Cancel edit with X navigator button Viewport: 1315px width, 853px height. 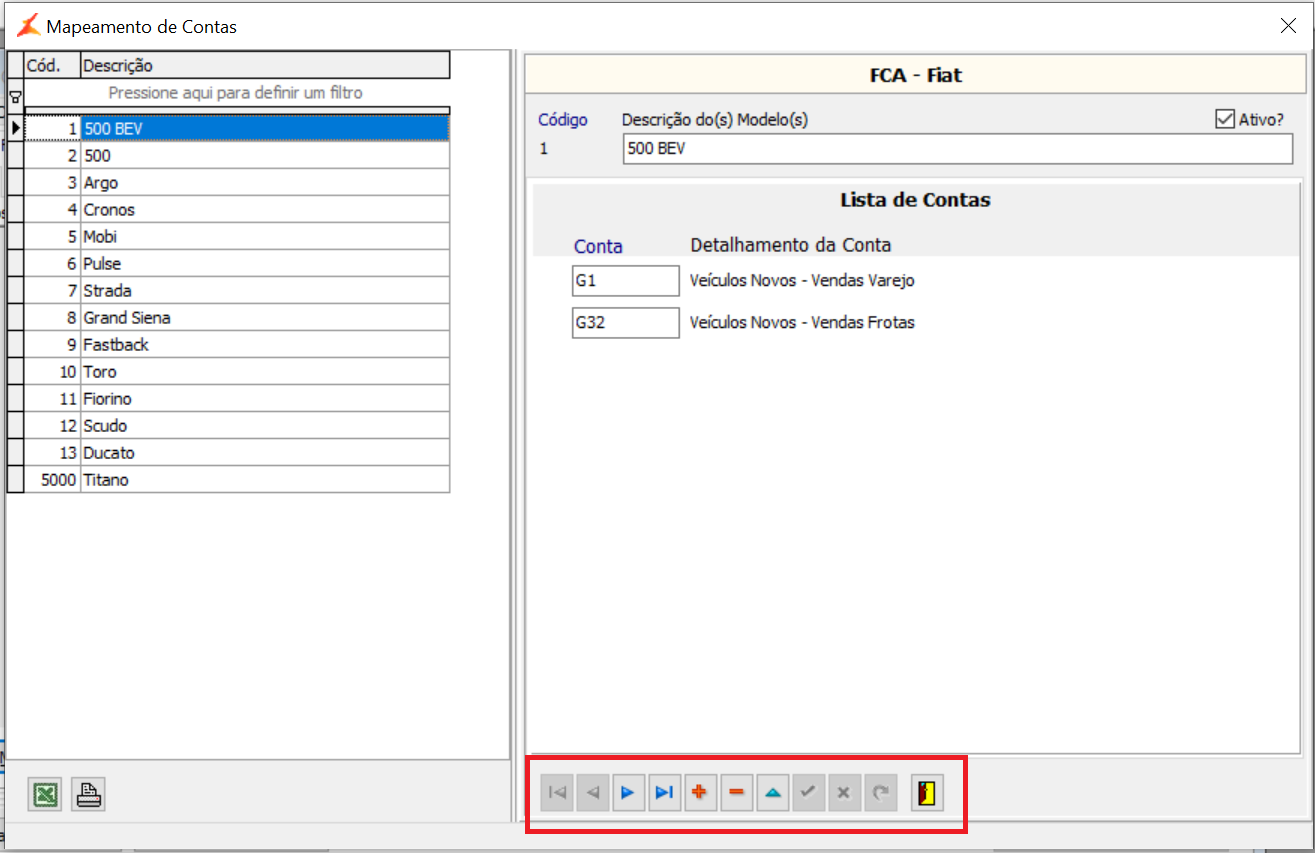(845, 793)
